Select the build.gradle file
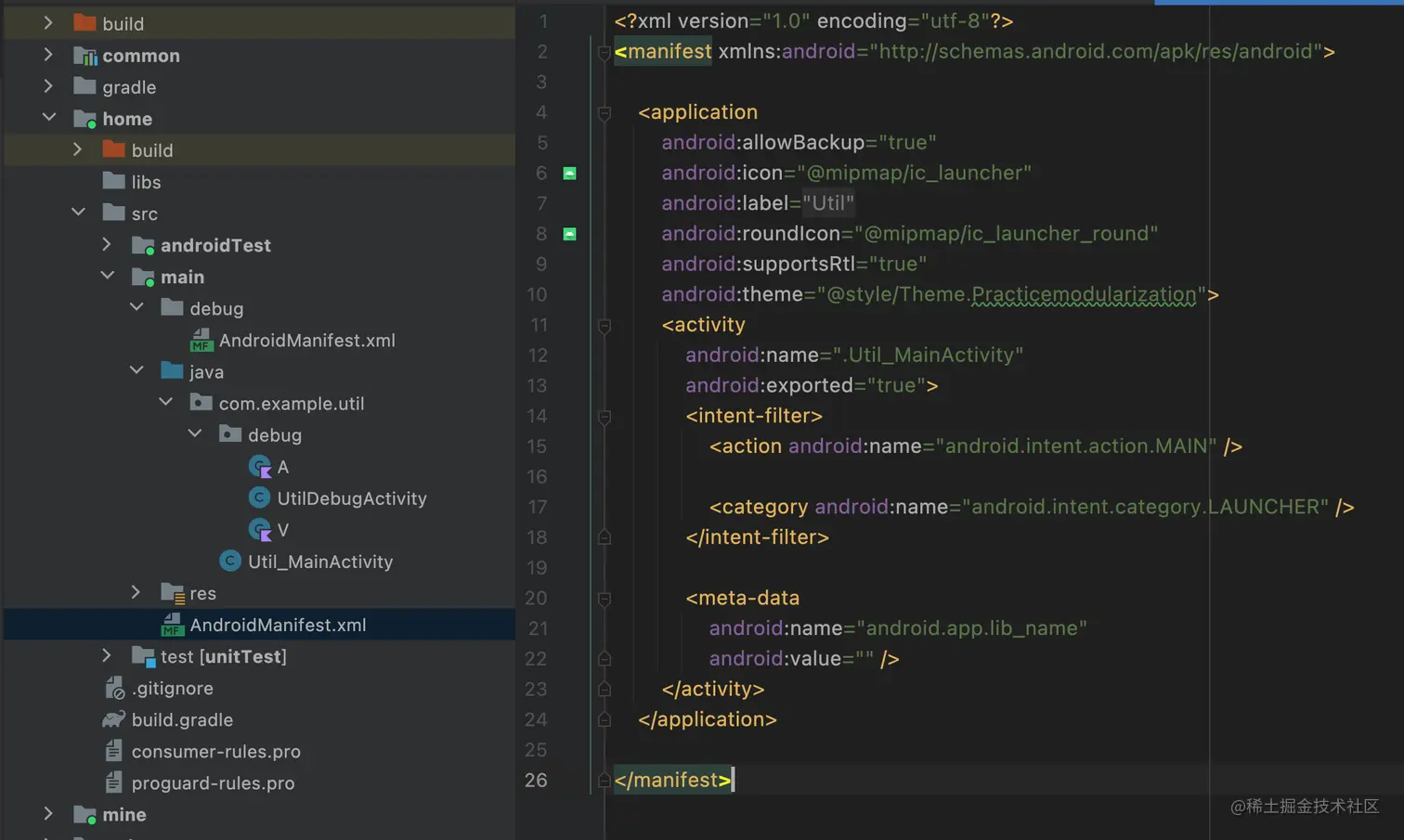 (x=182, y=719)
